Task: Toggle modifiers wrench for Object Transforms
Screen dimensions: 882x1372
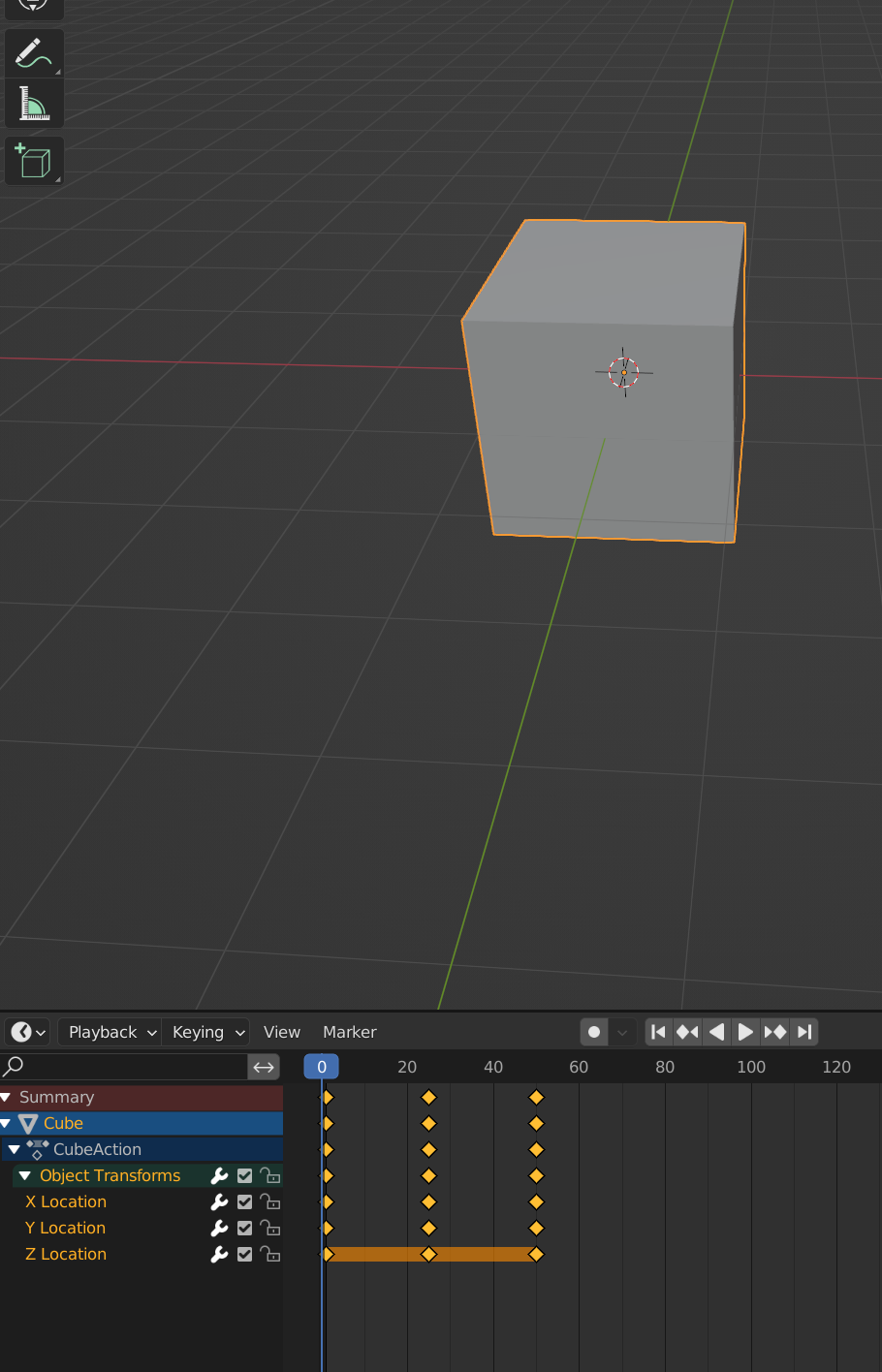Action: click(220, 1175)
